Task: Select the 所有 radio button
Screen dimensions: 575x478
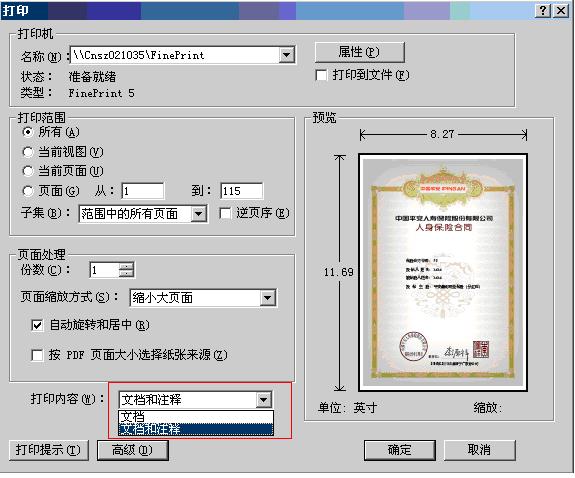Action: click(x=28, y=132)
